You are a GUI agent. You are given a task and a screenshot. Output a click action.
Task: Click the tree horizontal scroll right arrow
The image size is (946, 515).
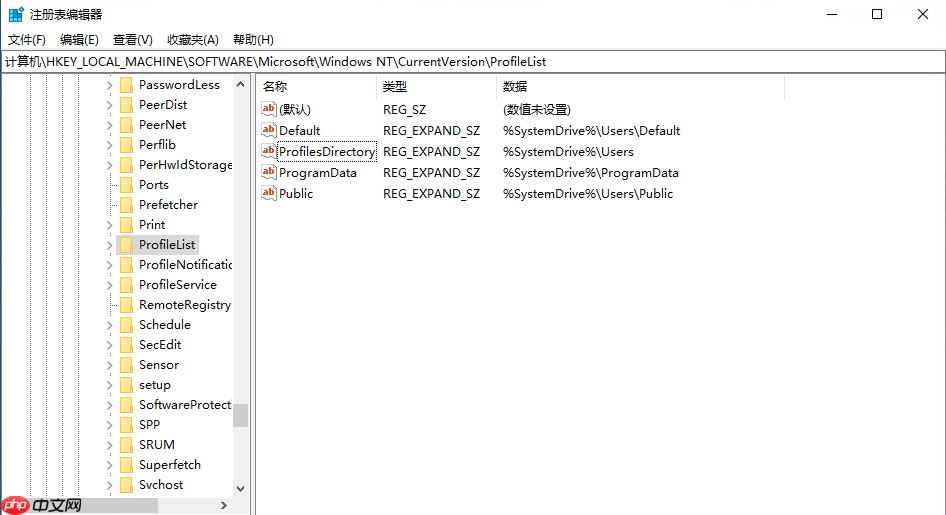(x=224, y=505)
